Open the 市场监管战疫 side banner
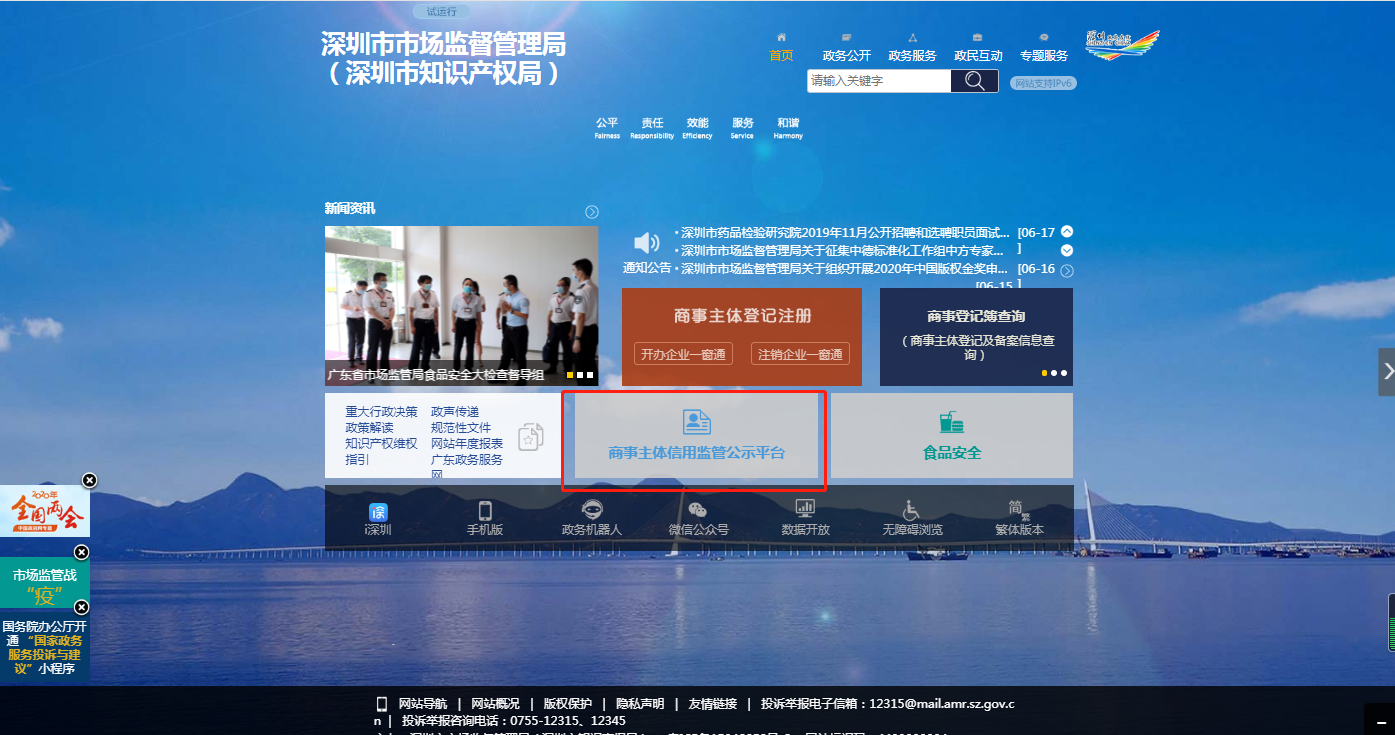 coord(45,583)
